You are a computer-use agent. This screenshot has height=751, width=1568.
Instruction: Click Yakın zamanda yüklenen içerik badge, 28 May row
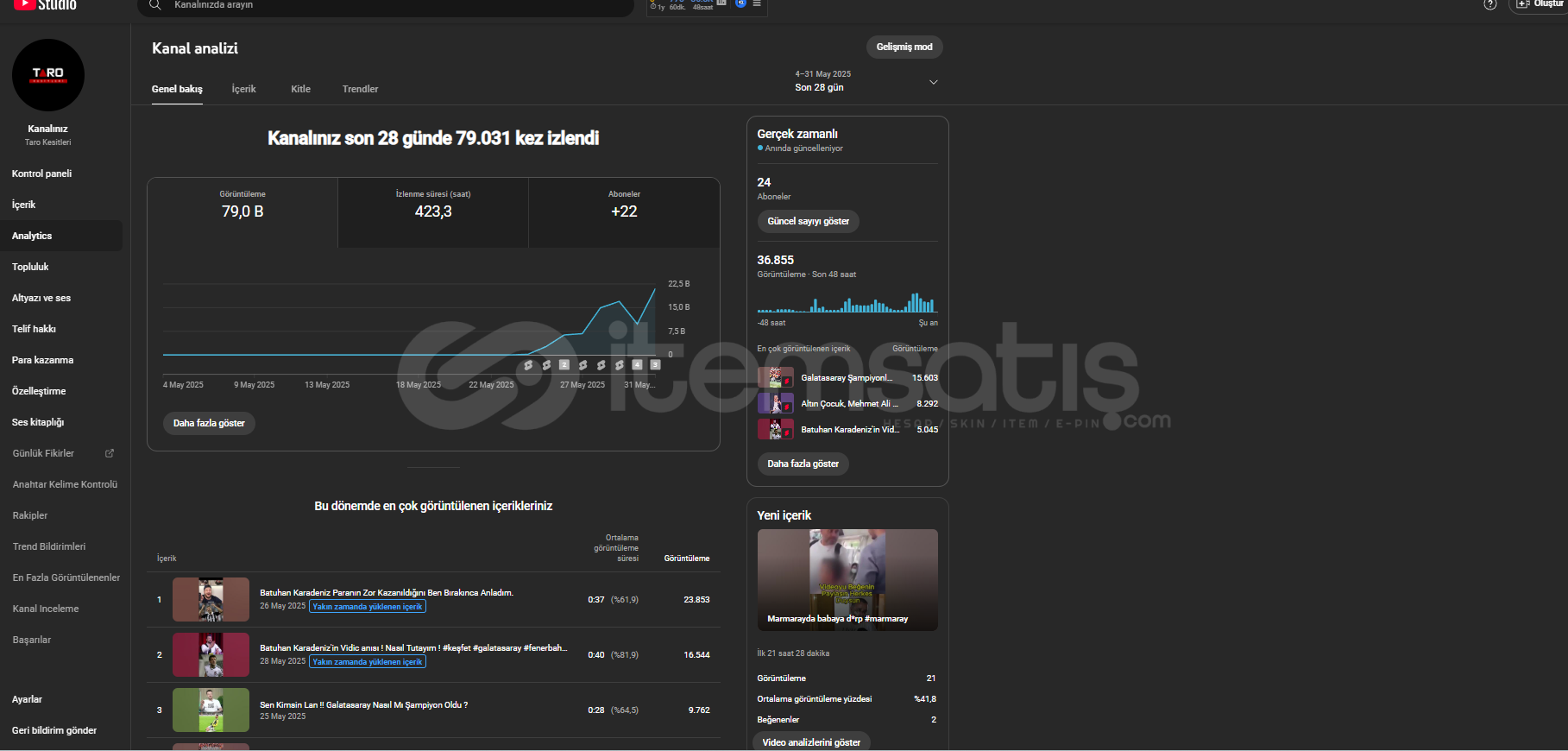pyautogui.click(x=368, y=662)
